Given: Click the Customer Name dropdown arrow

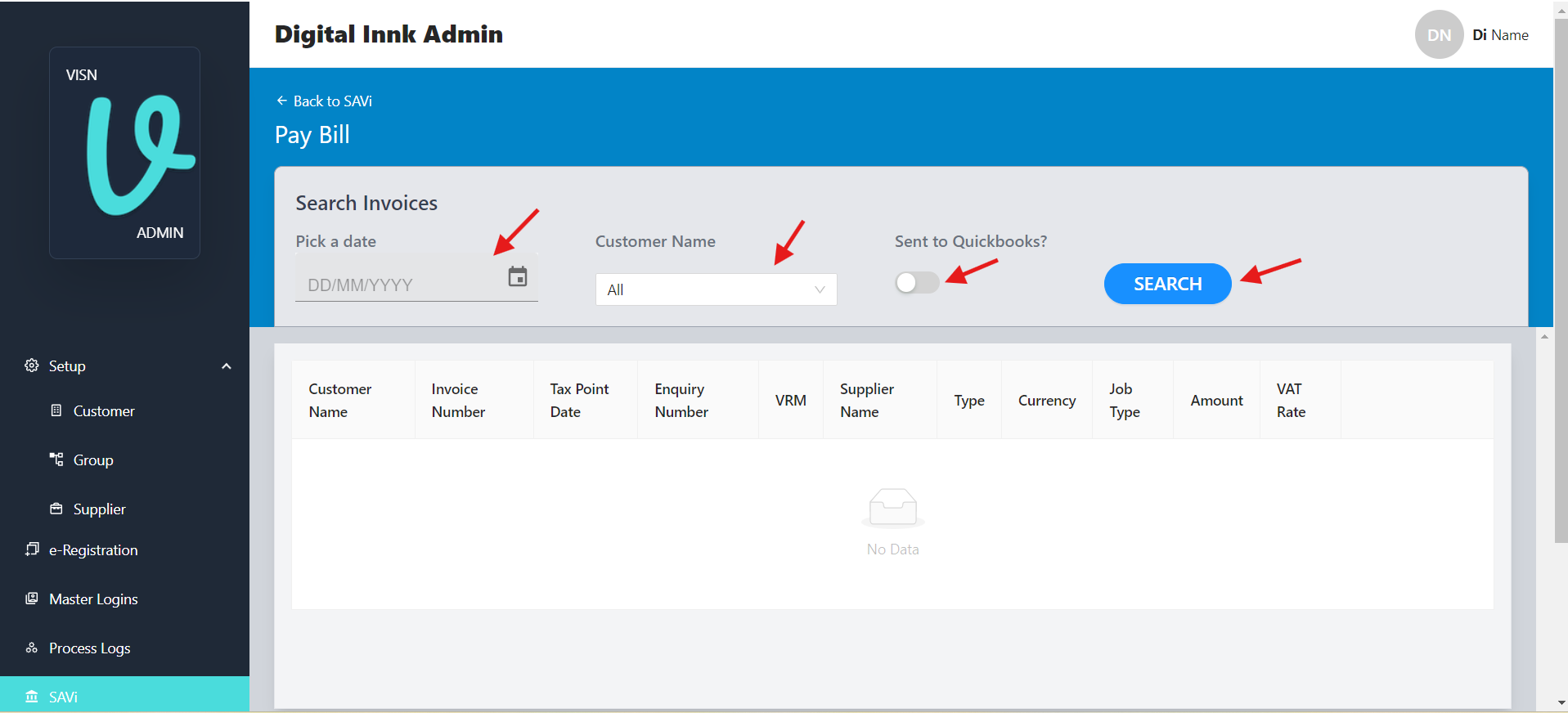Looking at the screenshot, I should point(820,289).
